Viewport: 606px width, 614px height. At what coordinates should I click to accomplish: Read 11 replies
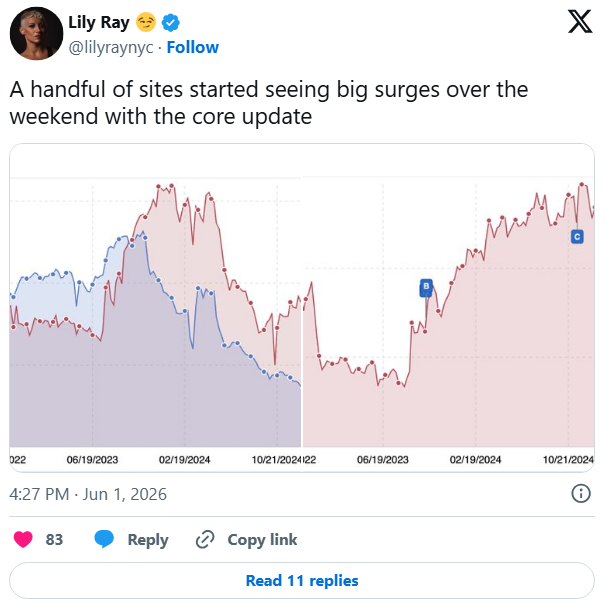click(302, 580)
